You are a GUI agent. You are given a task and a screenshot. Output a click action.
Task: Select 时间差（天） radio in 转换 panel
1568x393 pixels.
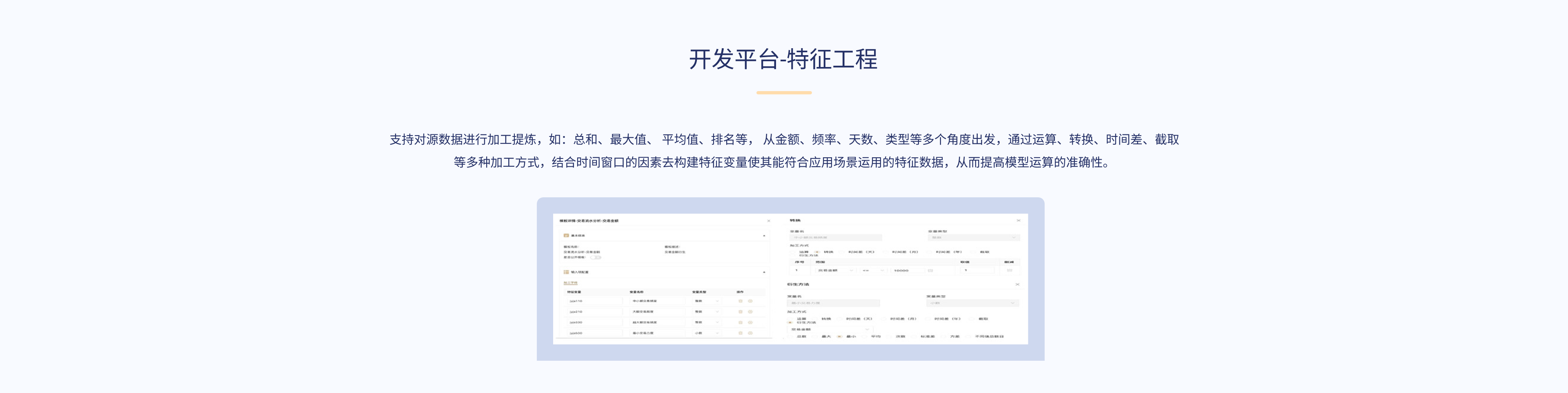click(841, 252)
